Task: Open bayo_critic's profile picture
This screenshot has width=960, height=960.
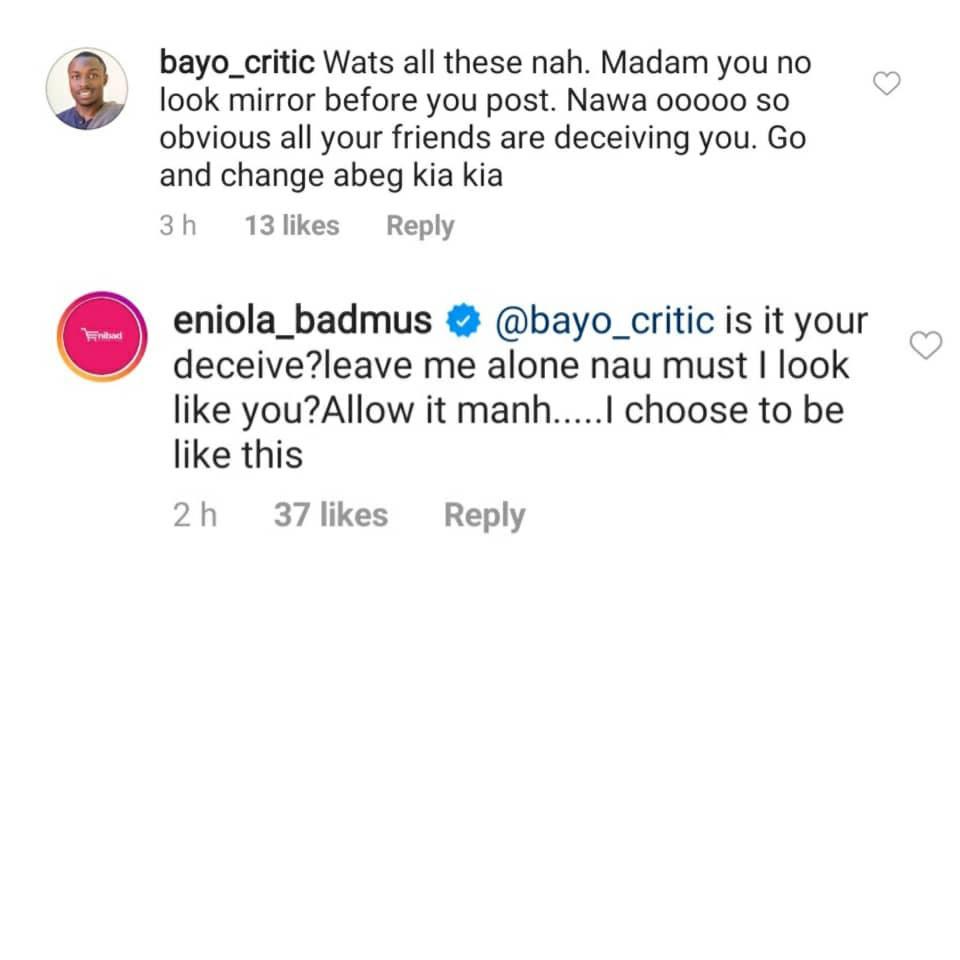Action: [x=87, y=89]
